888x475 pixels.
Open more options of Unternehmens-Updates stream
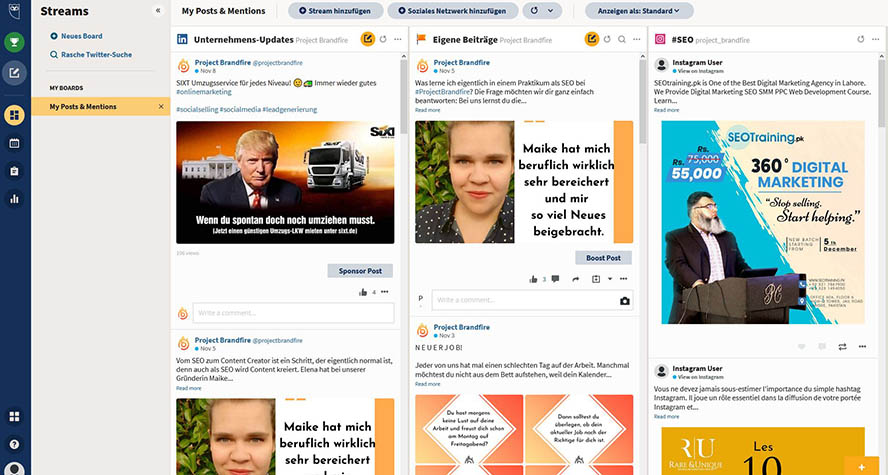398,39
